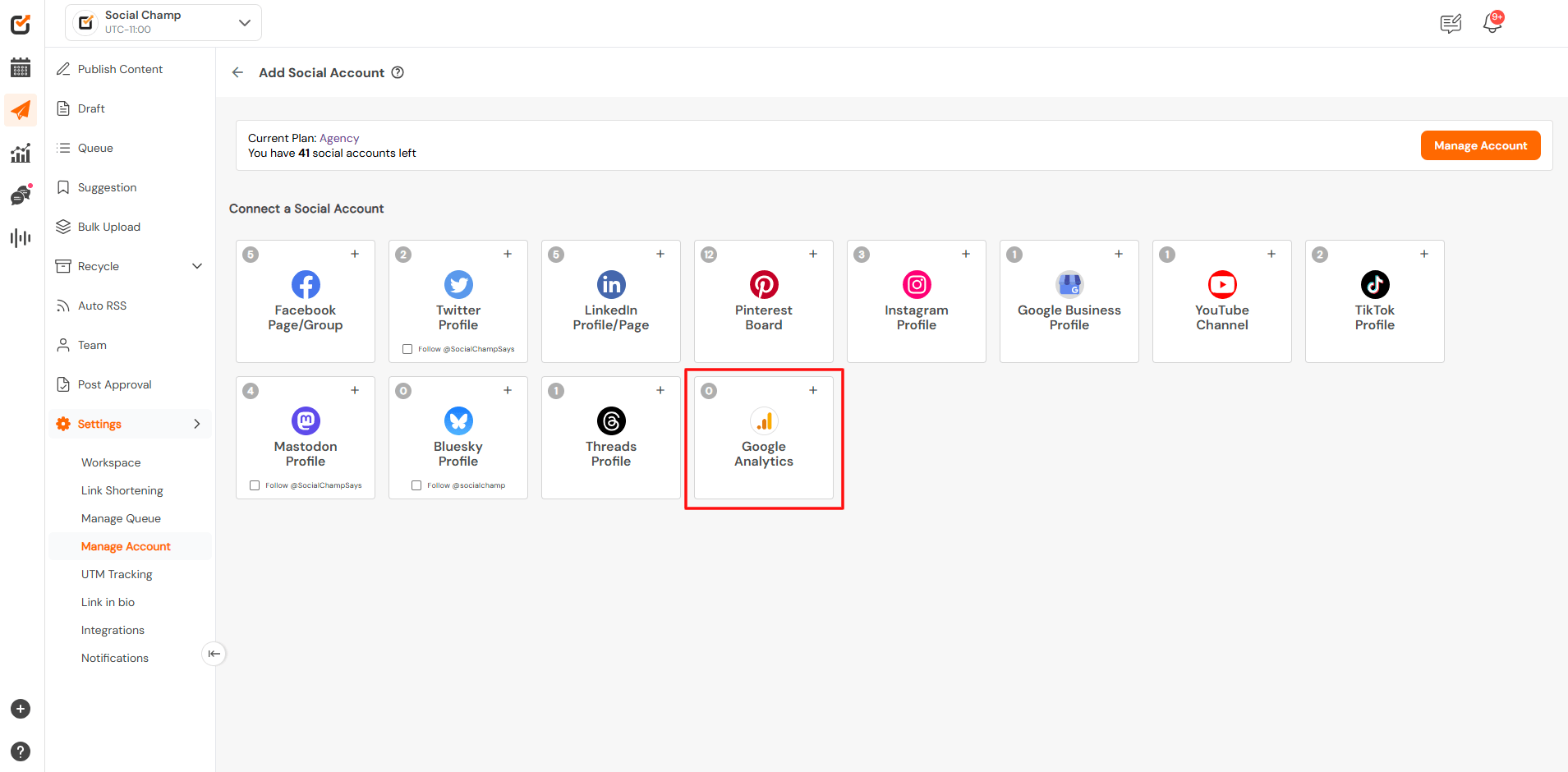This screenshot has width=1568, height=772.
Task: Open the Suggestion menu item
Action: coord(107,187)
